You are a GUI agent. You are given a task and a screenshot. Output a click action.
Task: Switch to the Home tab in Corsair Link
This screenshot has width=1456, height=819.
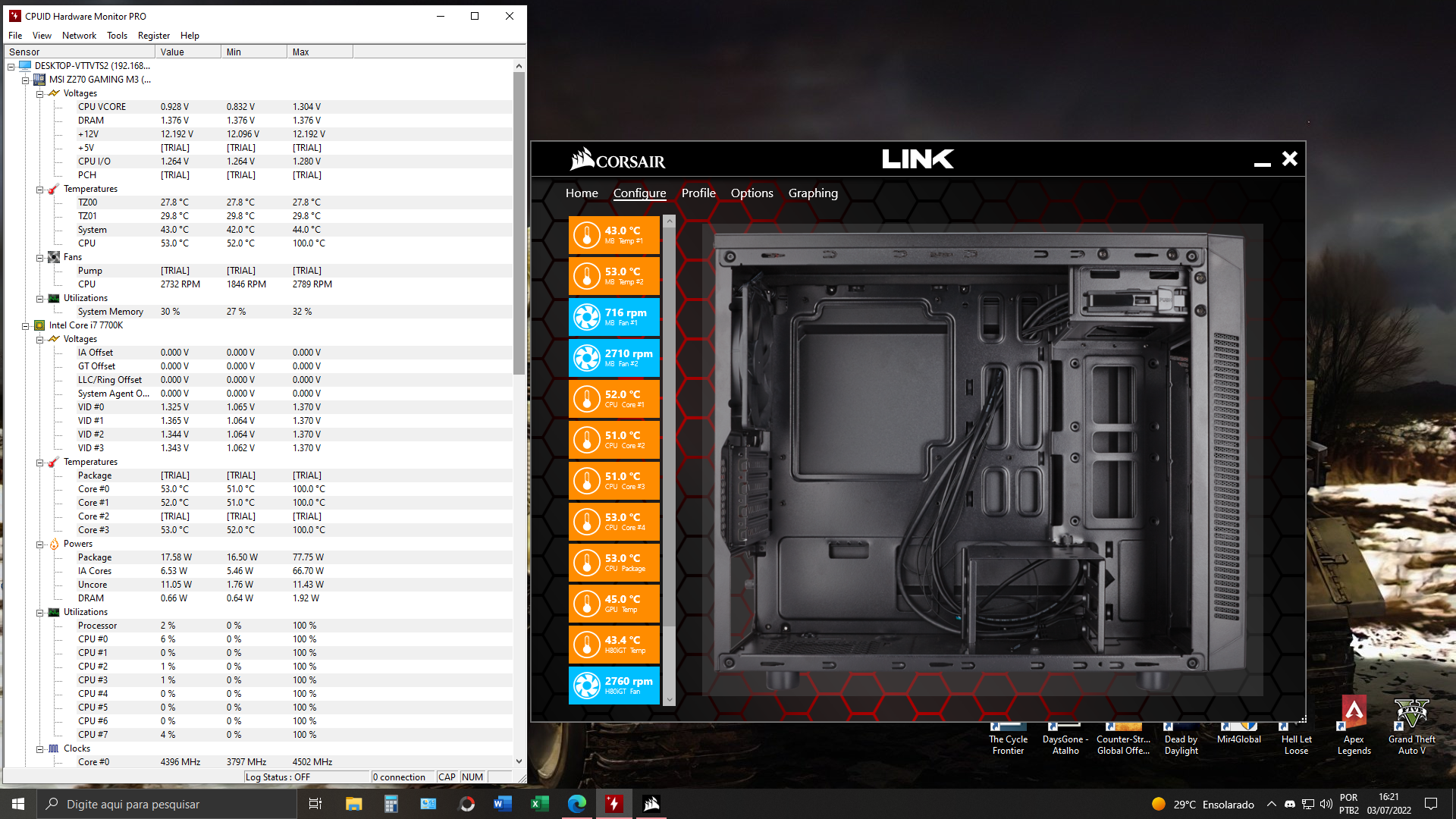click(582, 193)
